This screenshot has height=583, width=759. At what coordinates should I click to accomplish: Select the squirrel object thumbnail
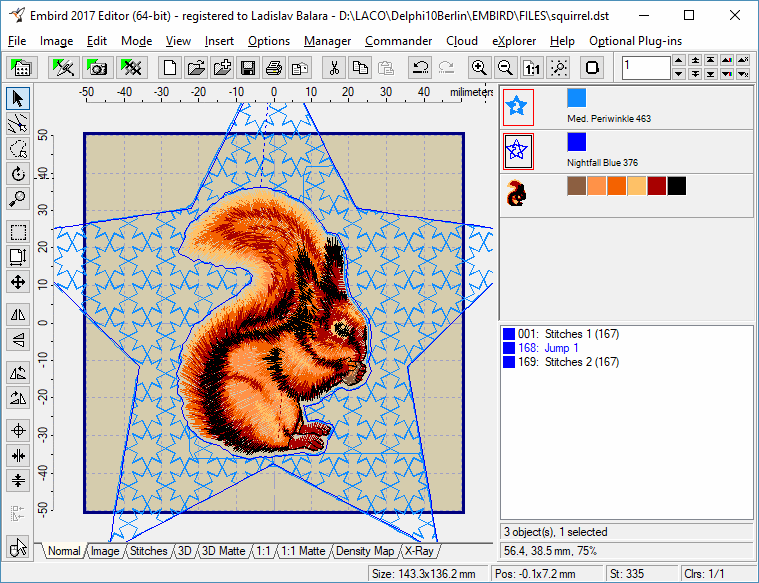(x=516, y=193)
